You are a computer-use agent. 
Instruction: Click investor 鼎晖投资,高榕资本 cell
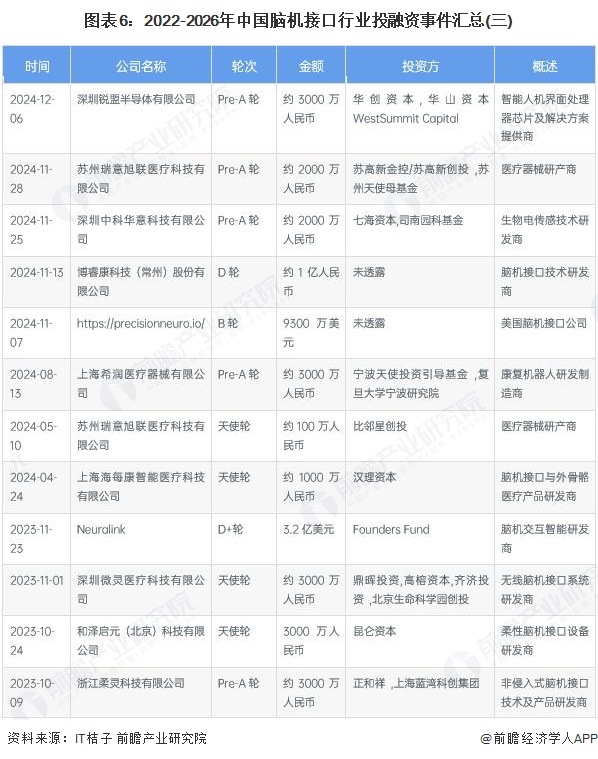420,590
